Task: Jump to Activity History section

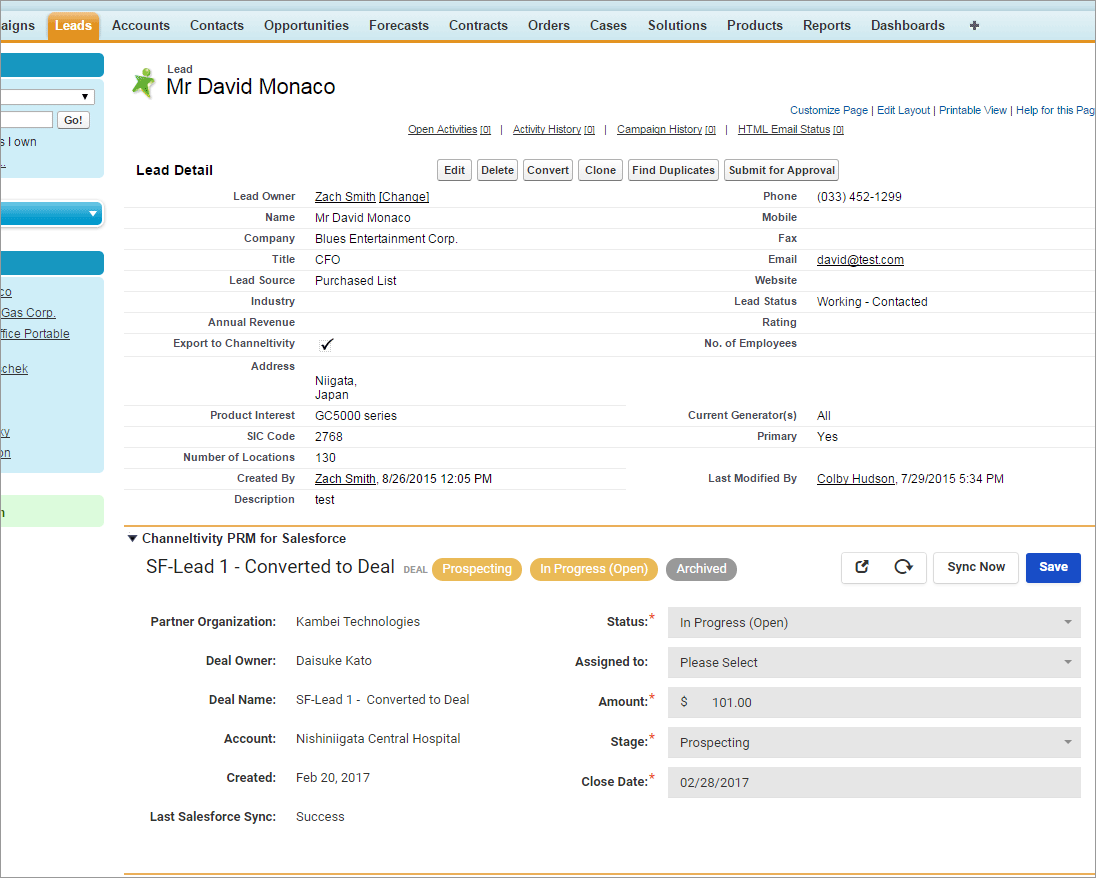Action: 554,129
